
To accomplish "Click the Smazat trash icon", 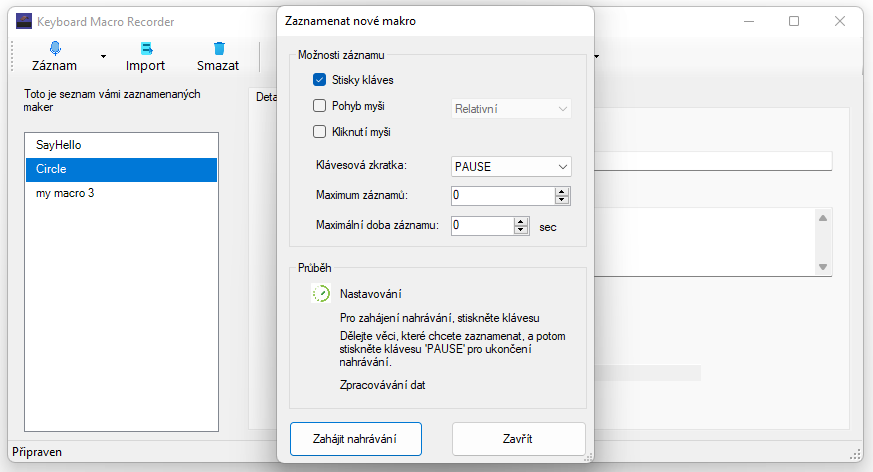I will 218,48.
